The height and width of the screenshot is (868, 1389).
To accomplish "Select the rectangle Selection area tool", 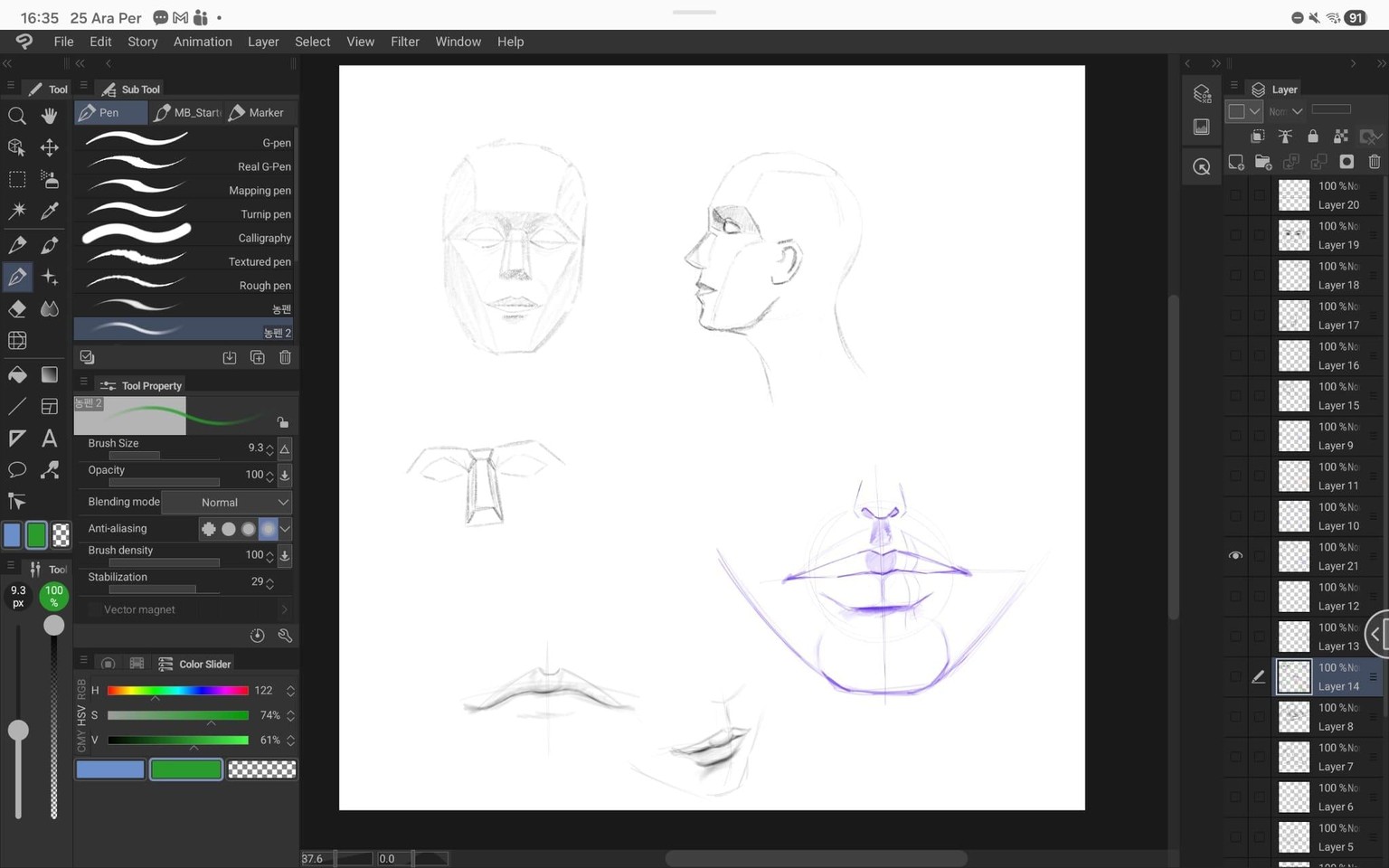I will 16,179.
